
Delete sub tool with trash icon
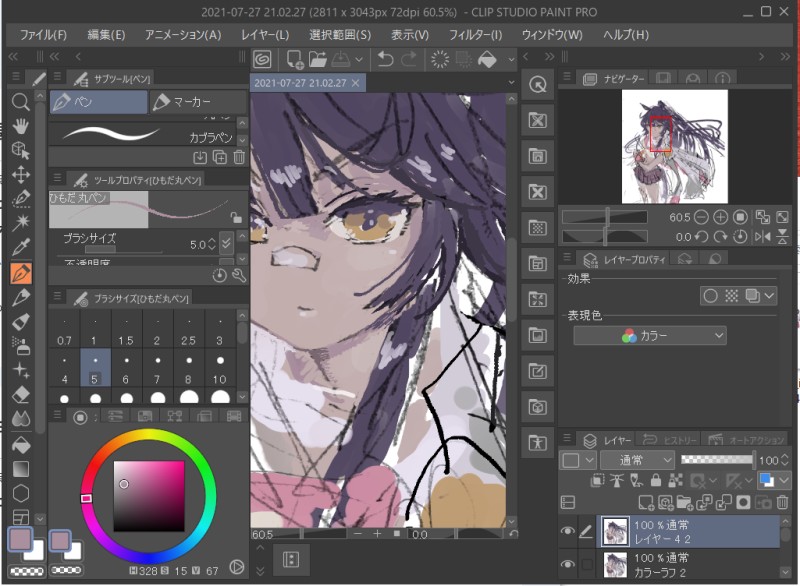[239, 157]
